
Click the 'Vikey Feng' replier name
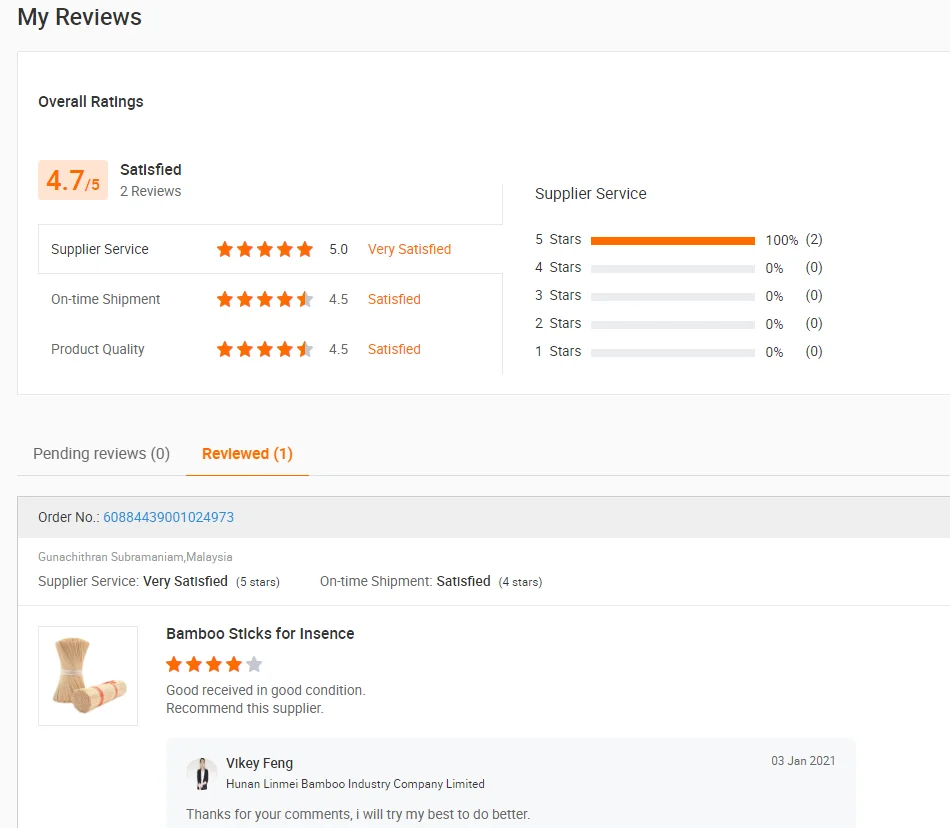(259, 763)
